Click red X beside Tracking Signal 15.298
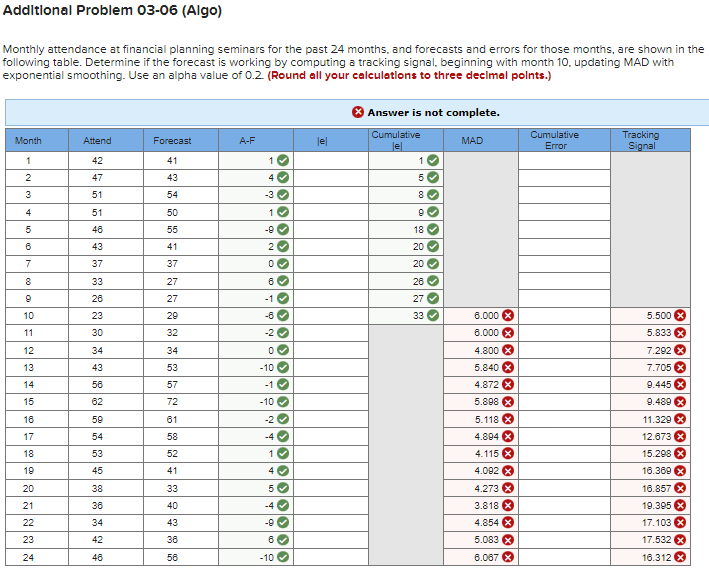Image resolution: width=709 pixels, height=573 pixels. (x=680, y=454)
